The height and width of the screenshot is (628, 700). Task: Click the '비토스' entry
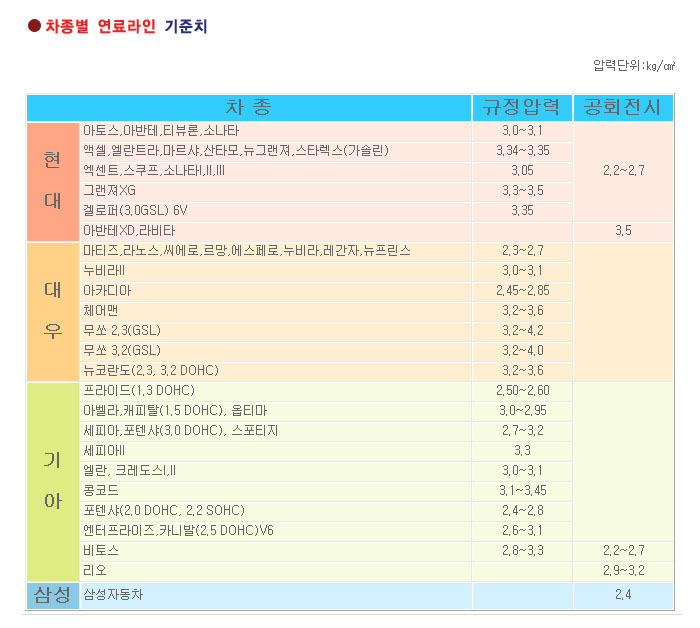coord(101,551)
